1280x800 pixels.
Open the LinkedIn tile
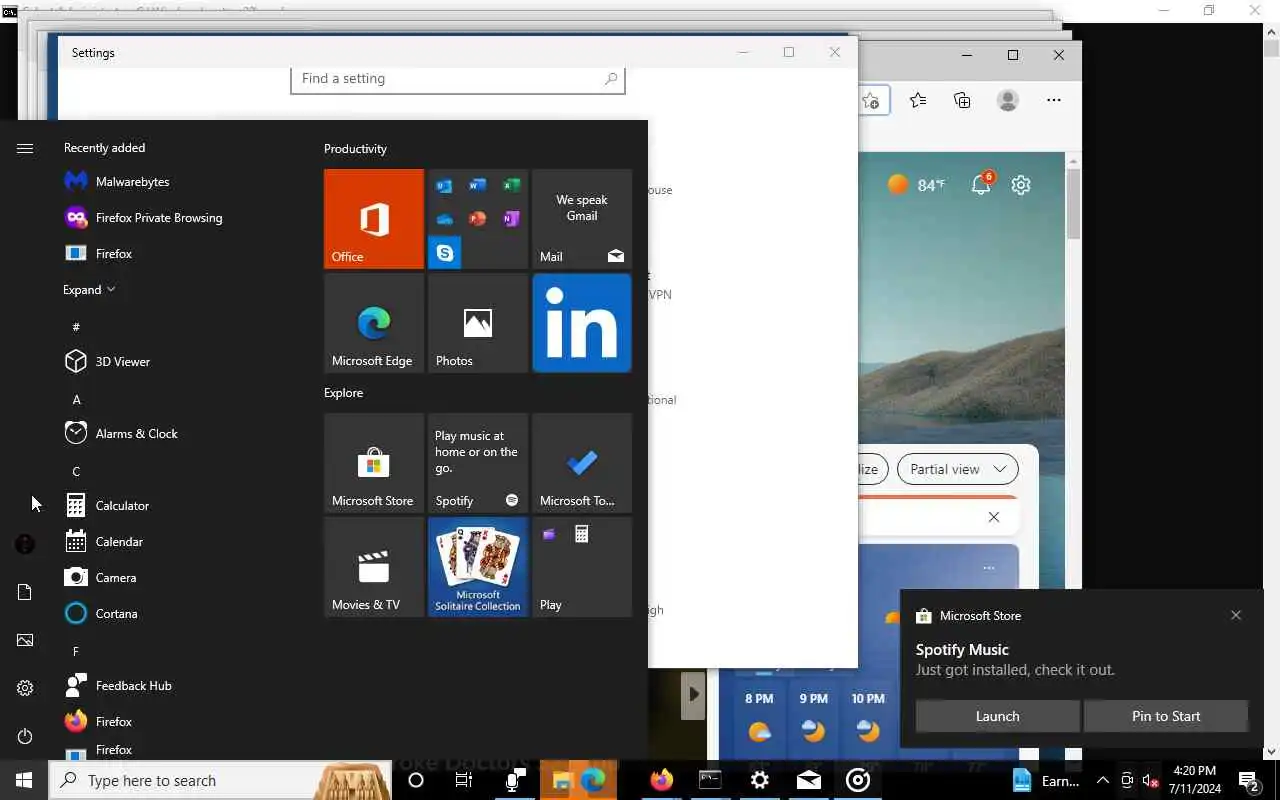pyautogui.click(x=582, y=323)
